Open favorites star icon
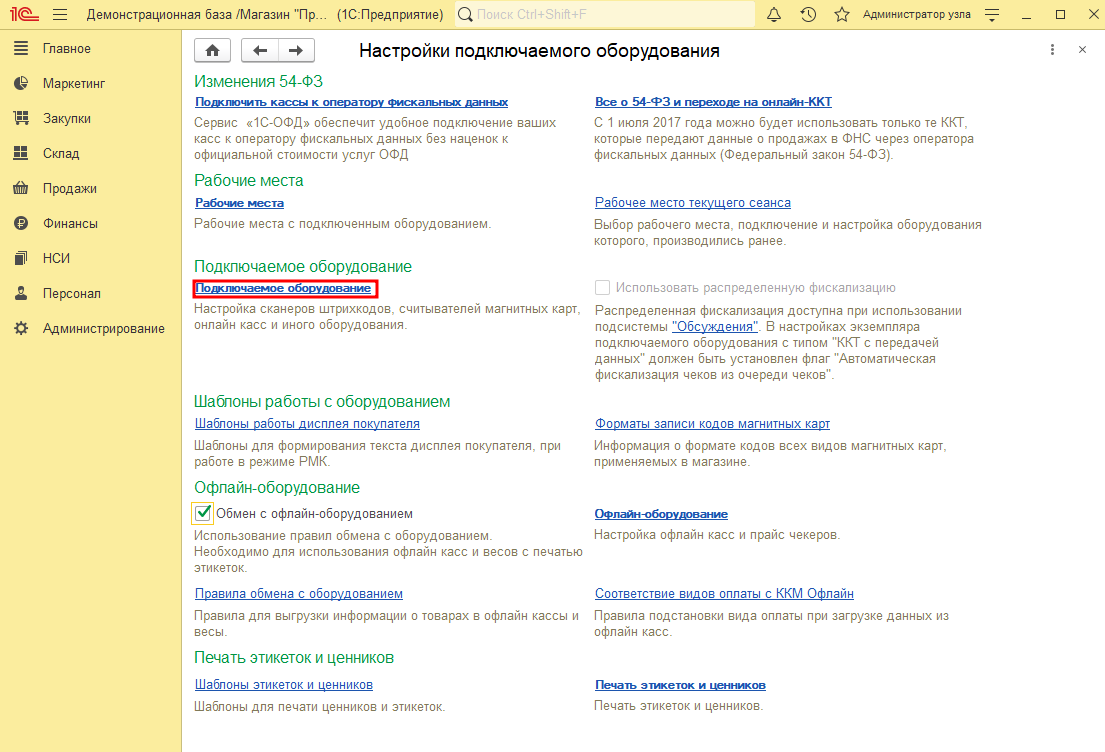The image size is (1105, 752). click(x=841, y=14)
